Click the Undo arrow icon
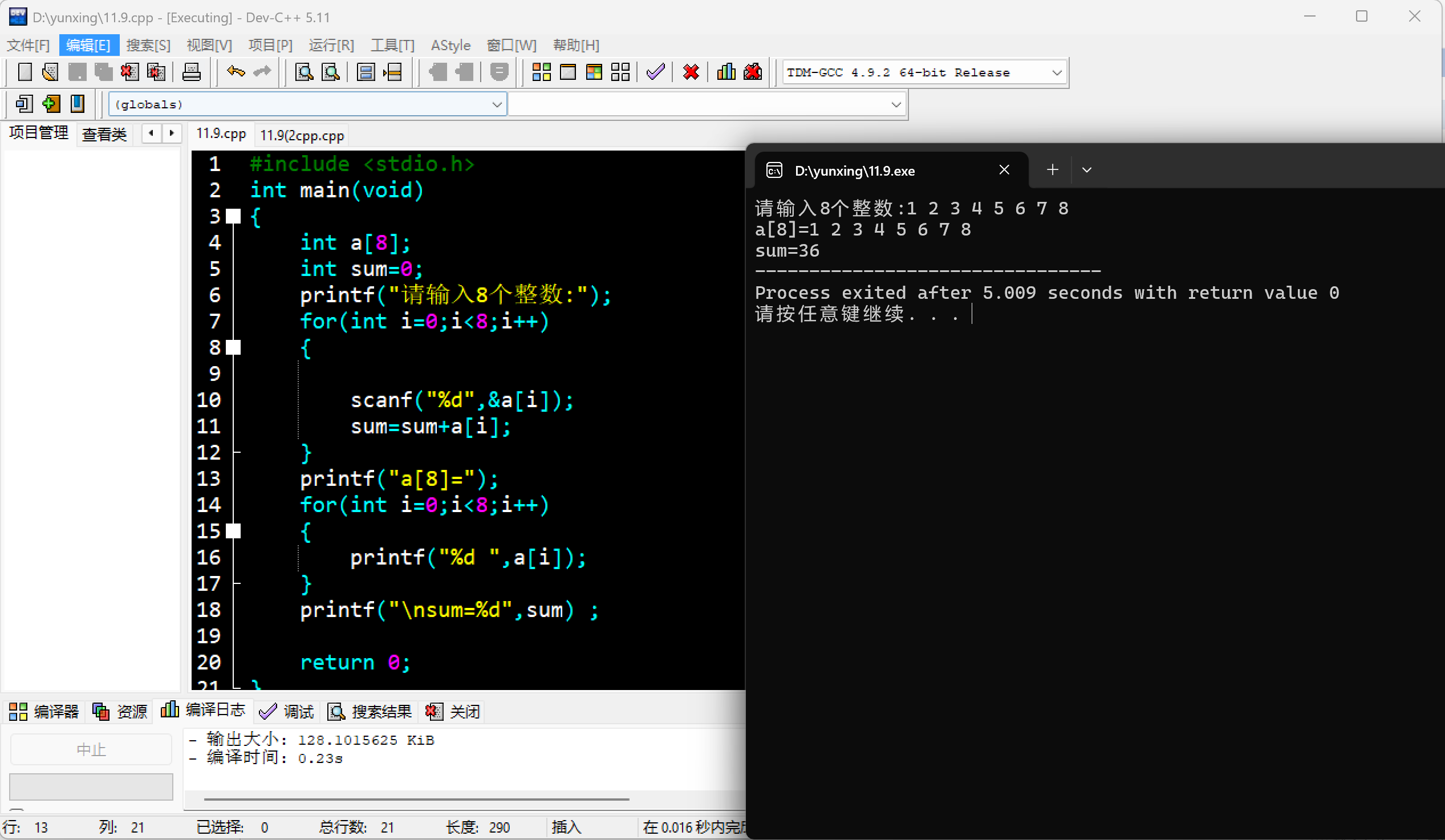This screenshot has height=840, width=1445. tap(236, 72)
